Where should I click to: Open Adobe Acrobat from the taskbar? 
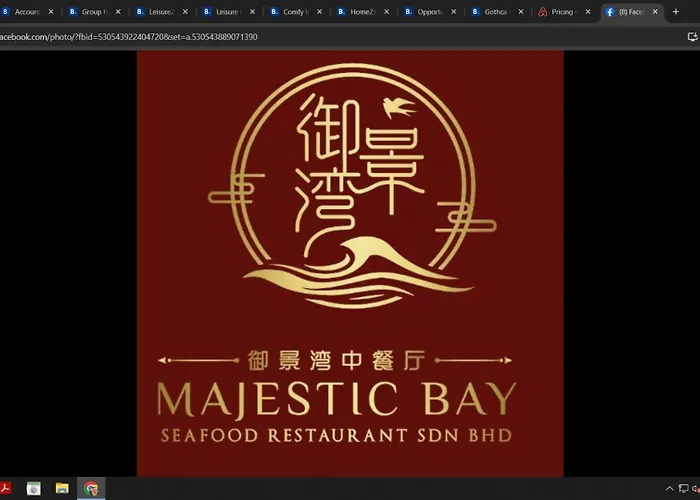4,488
